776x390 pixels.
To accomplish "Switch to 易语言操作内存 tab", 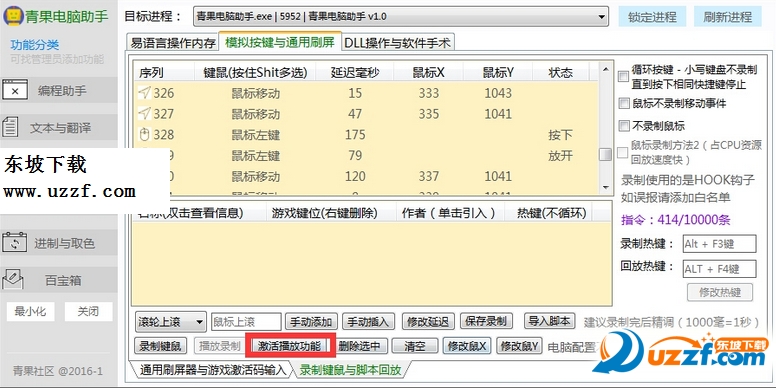I will [x=173, y=43].
